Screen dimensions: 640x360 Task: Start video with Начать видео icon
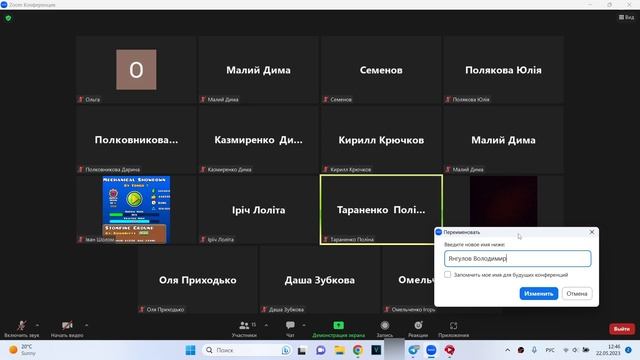click(x=67, y=325)
